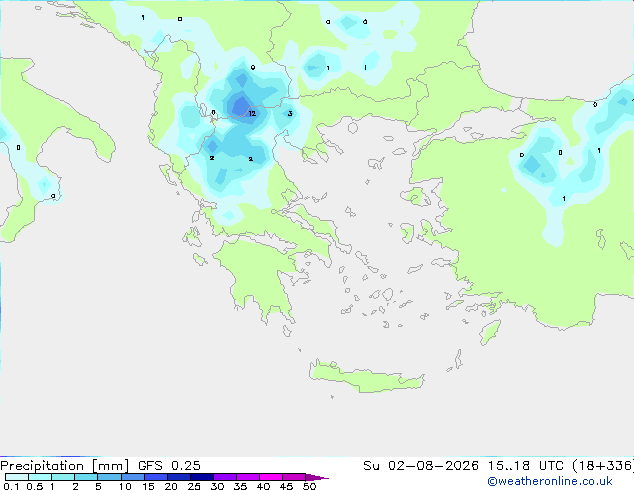Click the dark blue 12 mm precipitation core
This screenshot has width=634, height=490.
[241, 106]
